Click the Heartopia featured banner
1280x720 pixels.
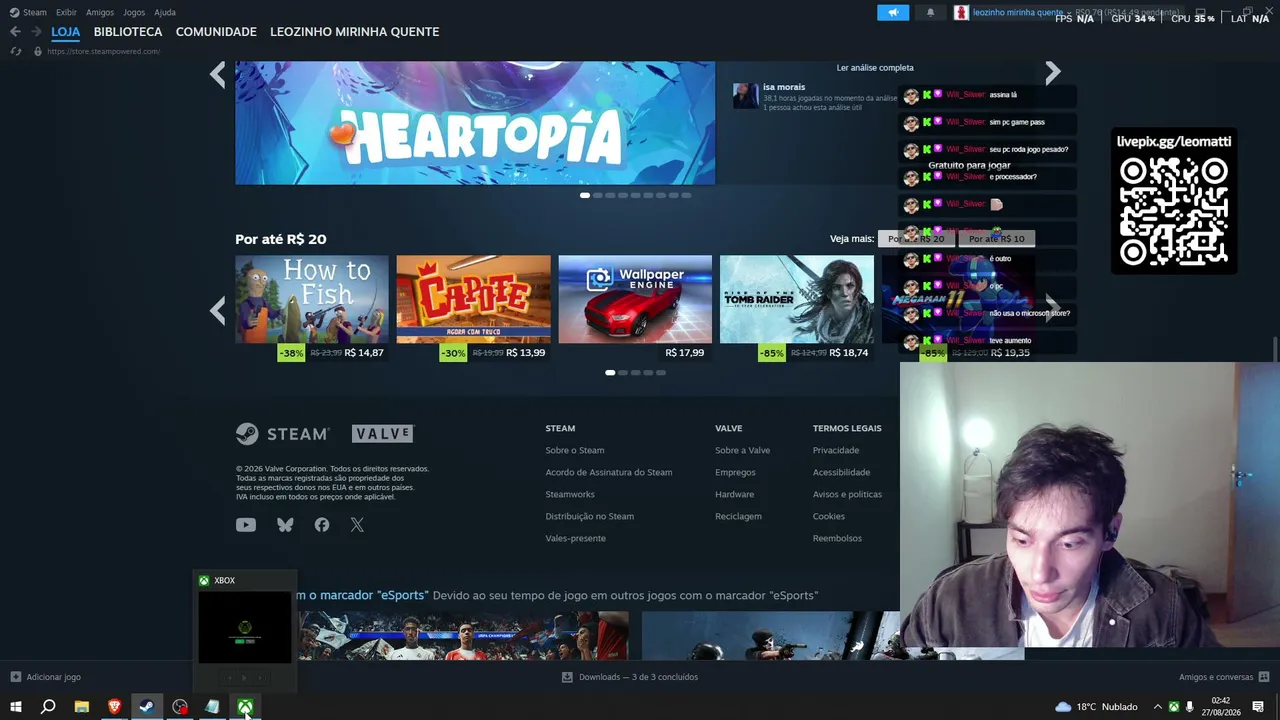(x=475, y=123)
